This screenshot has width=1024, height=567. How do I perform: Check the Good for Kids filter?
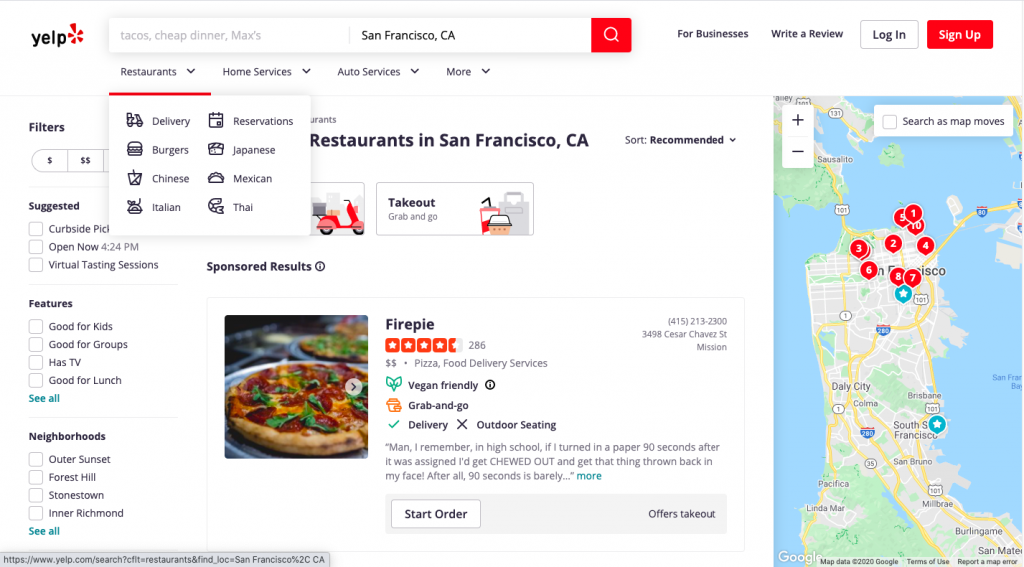coord(36,326)
